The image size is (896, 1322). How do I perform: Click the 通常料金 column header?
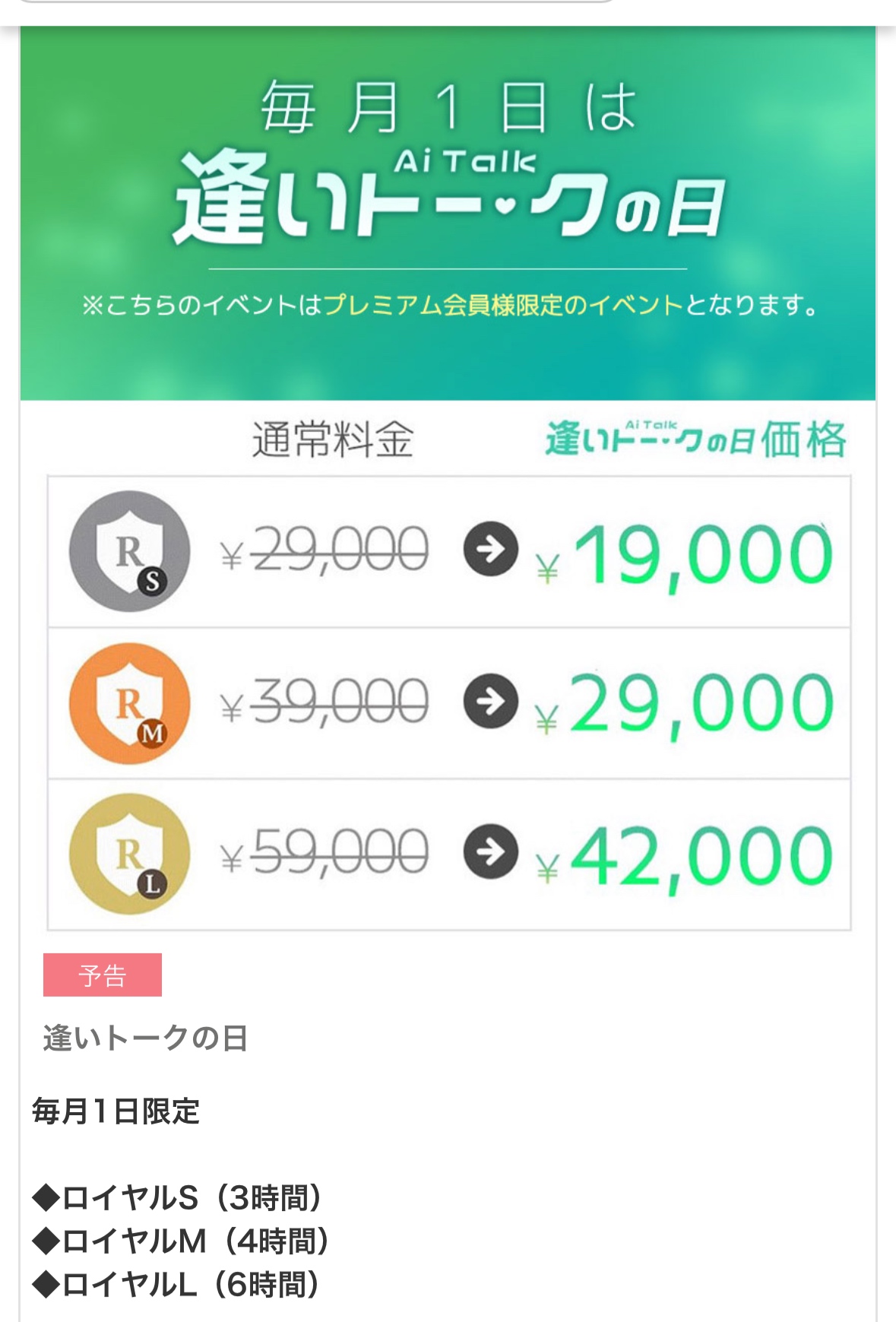coord(333,439)
